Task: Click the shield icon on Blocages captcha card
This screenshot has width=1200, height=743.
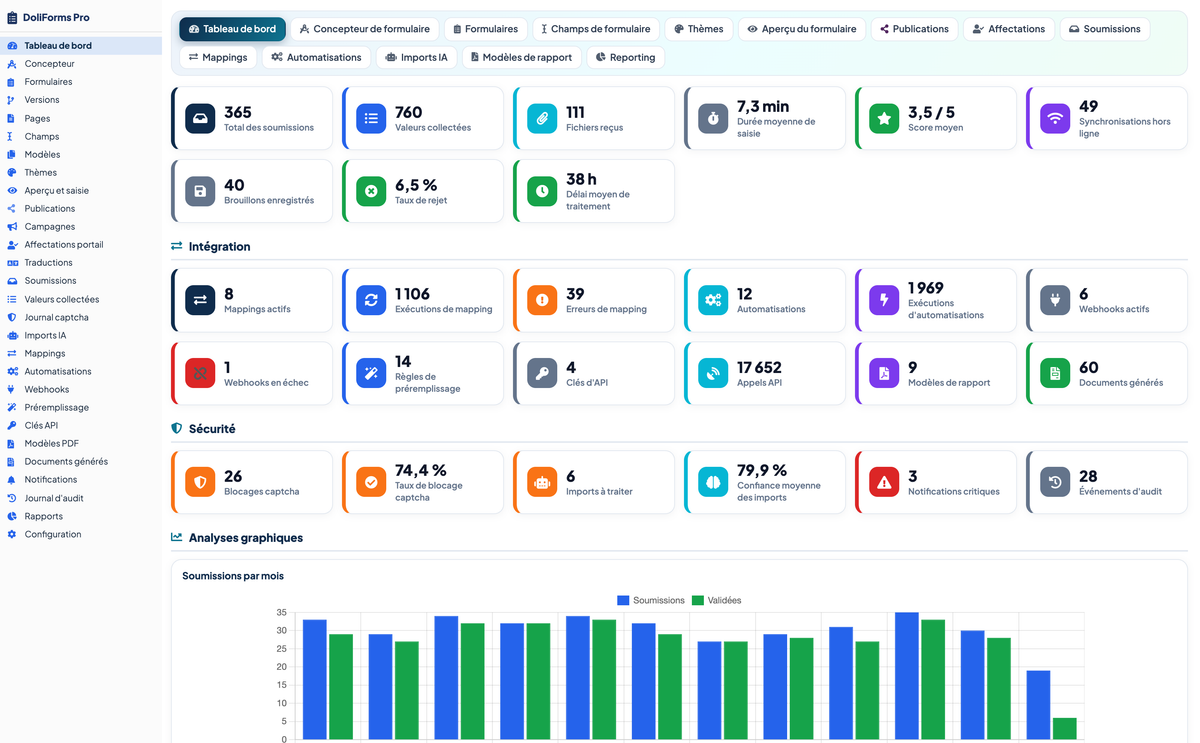Action: 200,482
